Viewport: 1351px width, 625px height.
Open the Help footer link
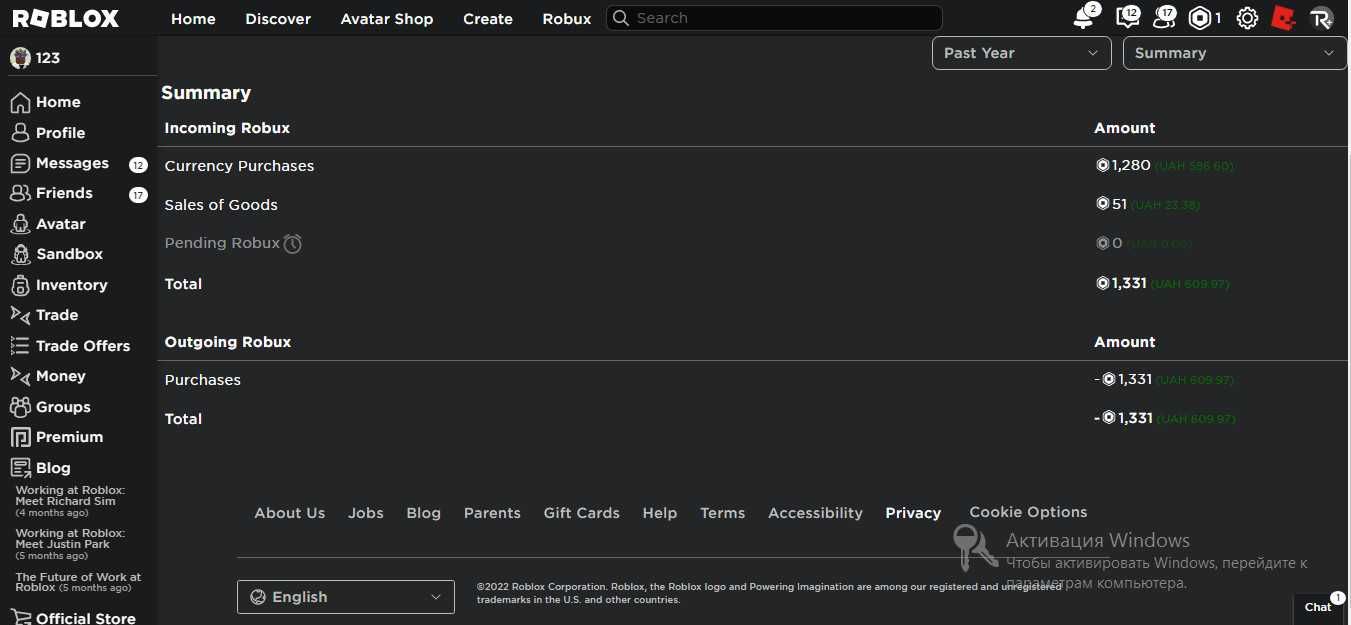coord(660,513)
